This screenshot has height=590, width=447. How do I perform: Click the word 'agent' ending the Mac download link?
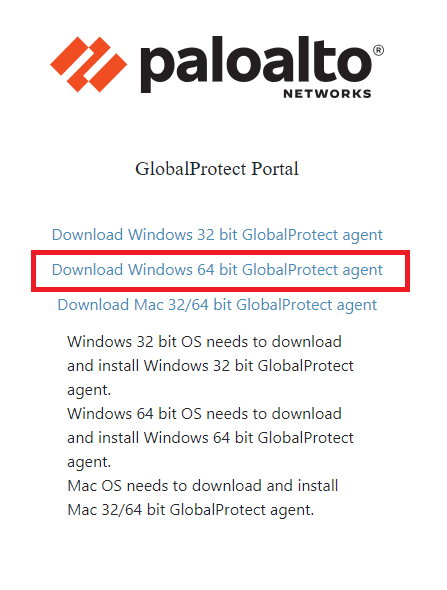(x=357, y=306)
